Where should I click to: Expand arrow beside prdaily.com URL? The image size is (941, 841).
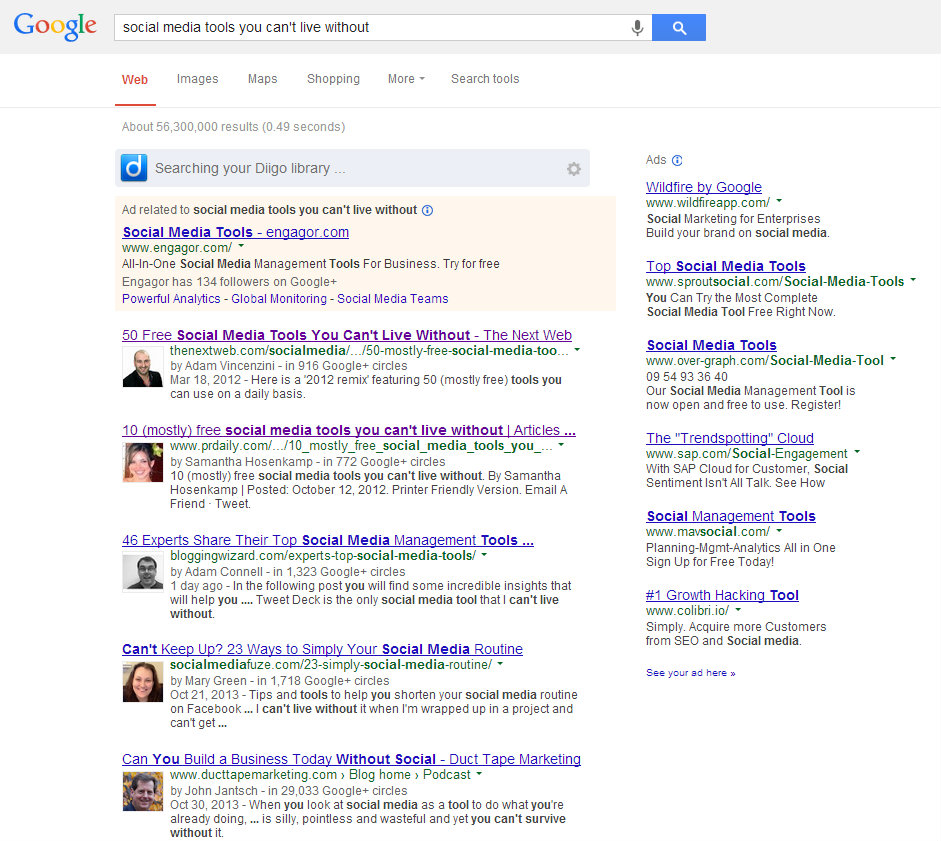click(x=561, y=445)
